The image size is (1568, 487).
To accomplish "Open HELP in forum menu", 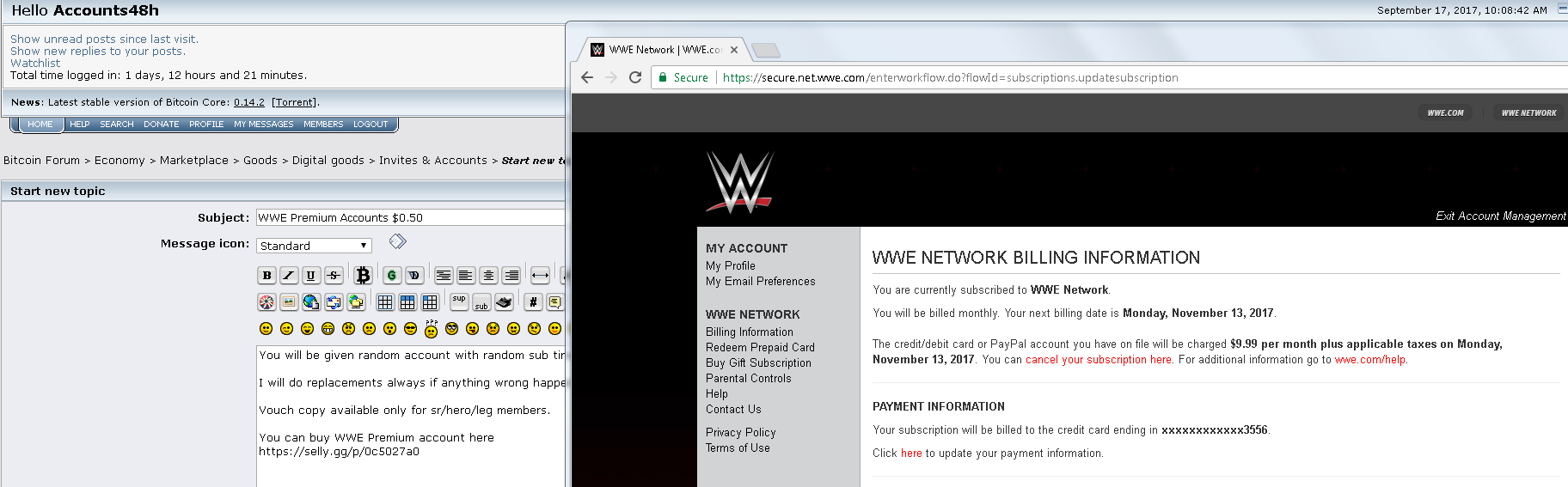I will pyautogui.click(x=79, y=125).
